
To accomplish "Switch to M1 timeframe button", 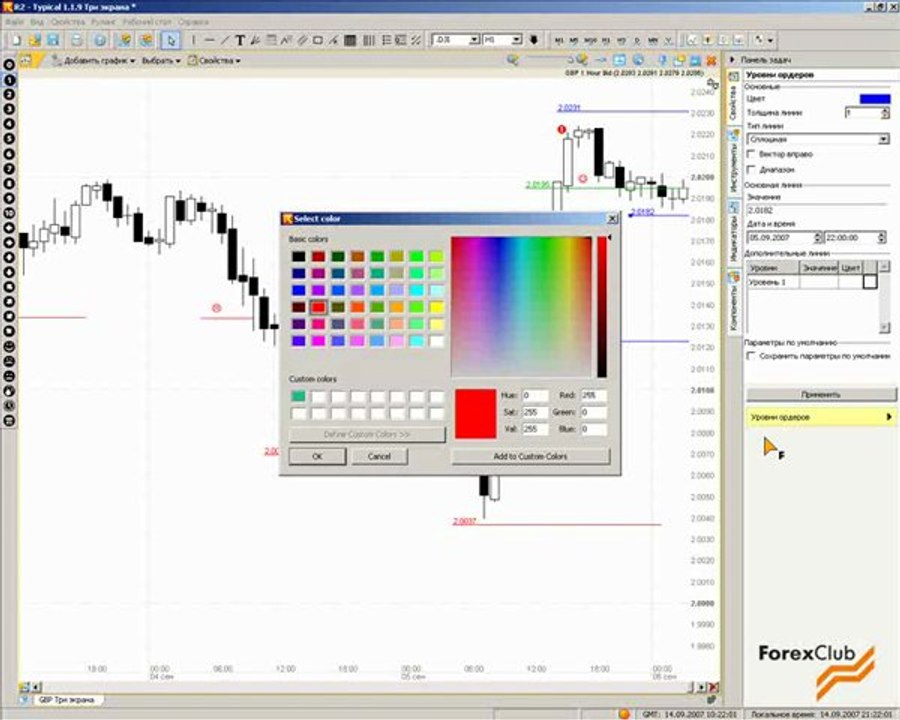I will tap(558, 40).
